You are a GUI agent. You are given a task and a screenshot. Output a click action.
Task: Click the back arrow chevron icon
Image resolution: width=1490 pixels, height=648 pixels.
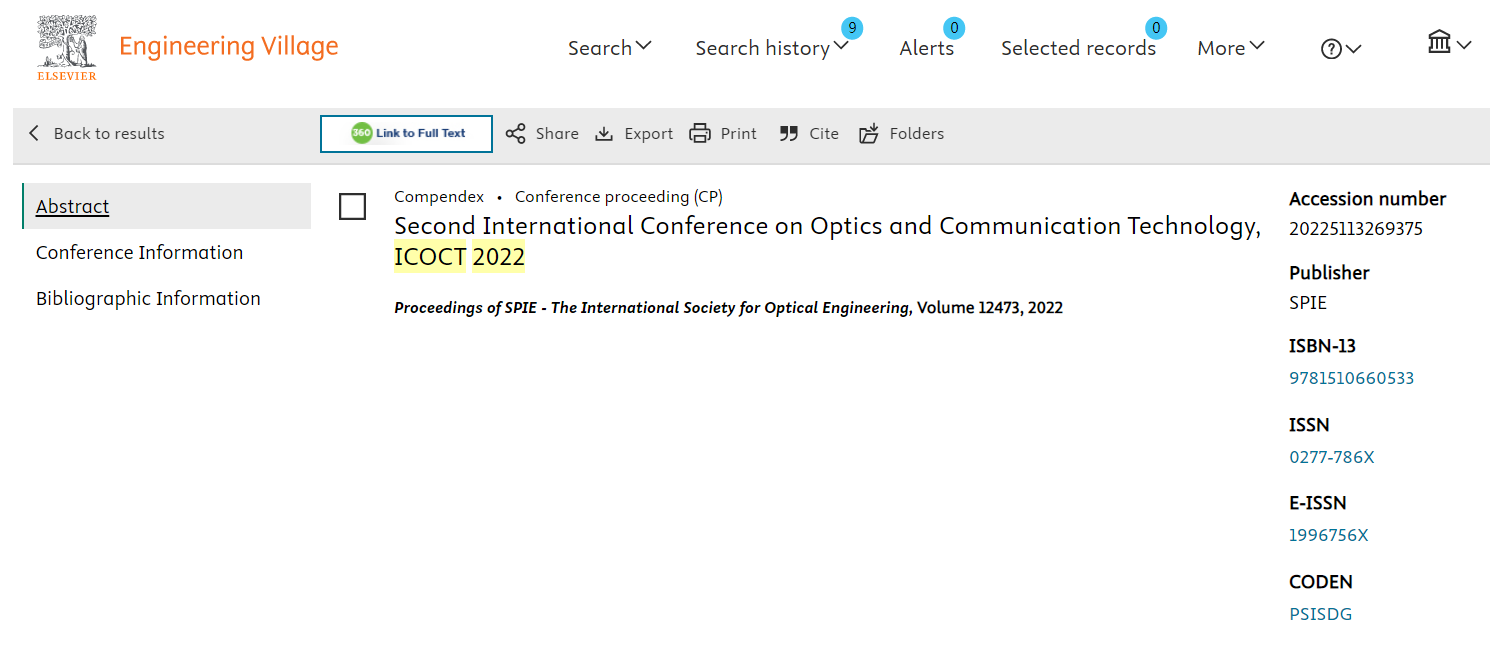34,133
